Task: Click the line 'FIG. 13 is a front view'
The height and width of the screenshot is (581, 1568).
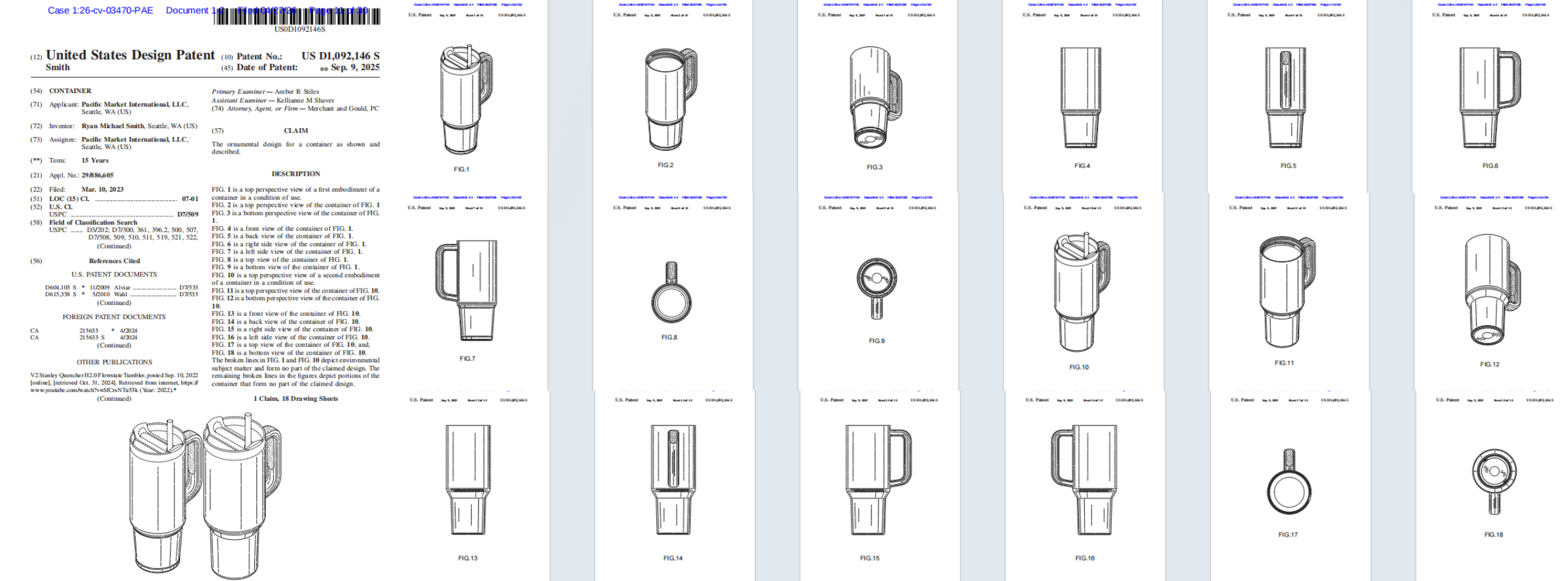Action: point(286,313)
